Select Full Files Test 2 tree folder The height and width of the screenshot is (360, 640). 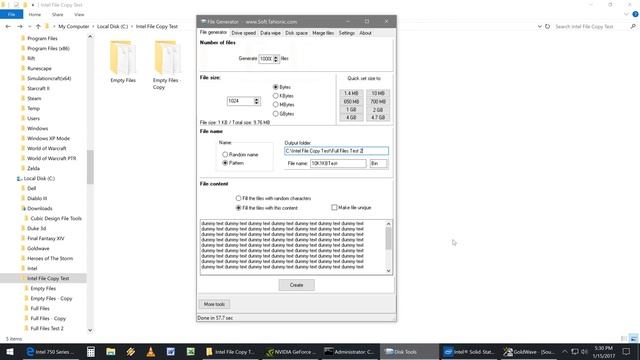tap(47, 329)
